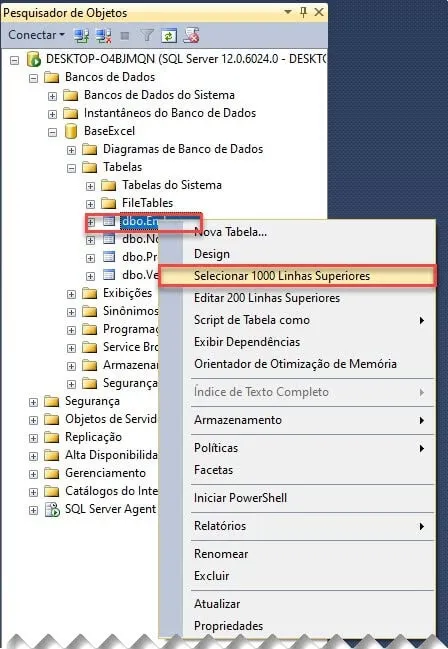Click the Disconnect server toolbar icon
Image resolution: width=448 pixels, height=649 pixels.
pos(104,36)
